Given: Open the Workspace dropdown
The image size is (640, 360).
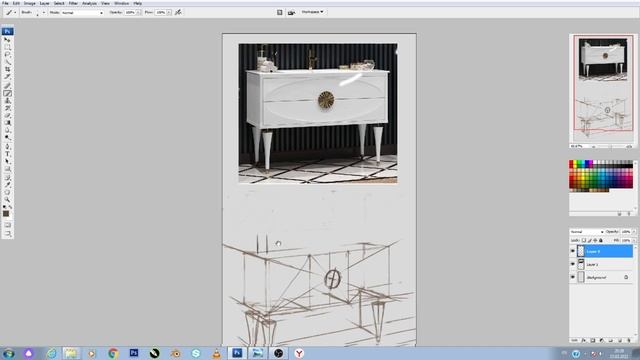Looking at the screenshot, I should 312,12.
